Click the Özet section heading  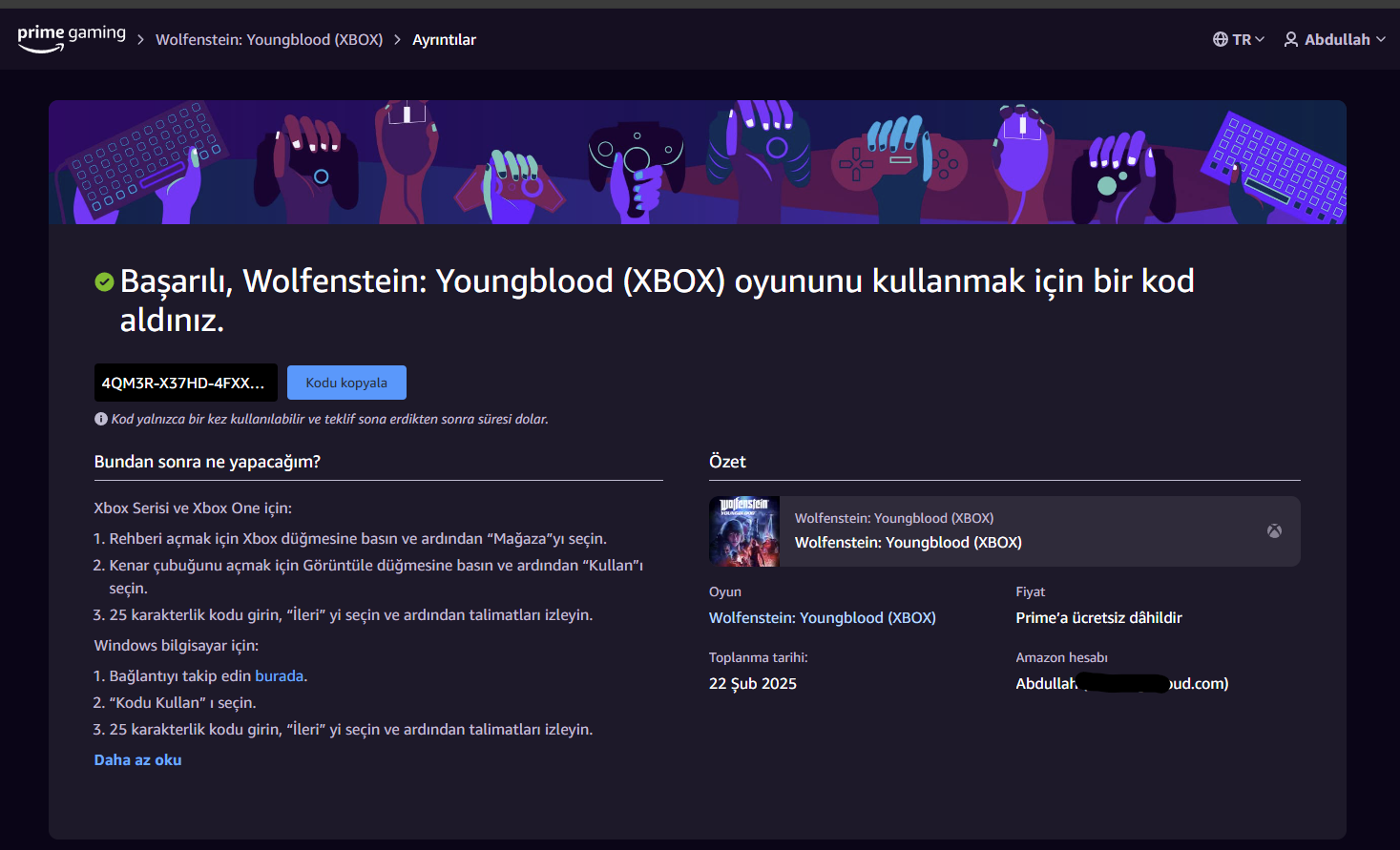(x=727, y=462)
